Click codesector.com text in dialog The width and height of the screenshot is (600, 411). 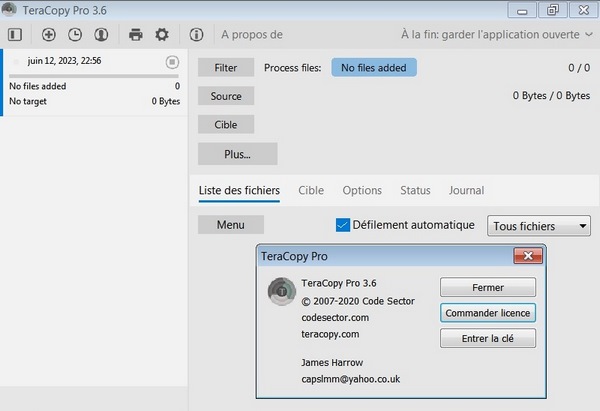[x=335, y=318]
